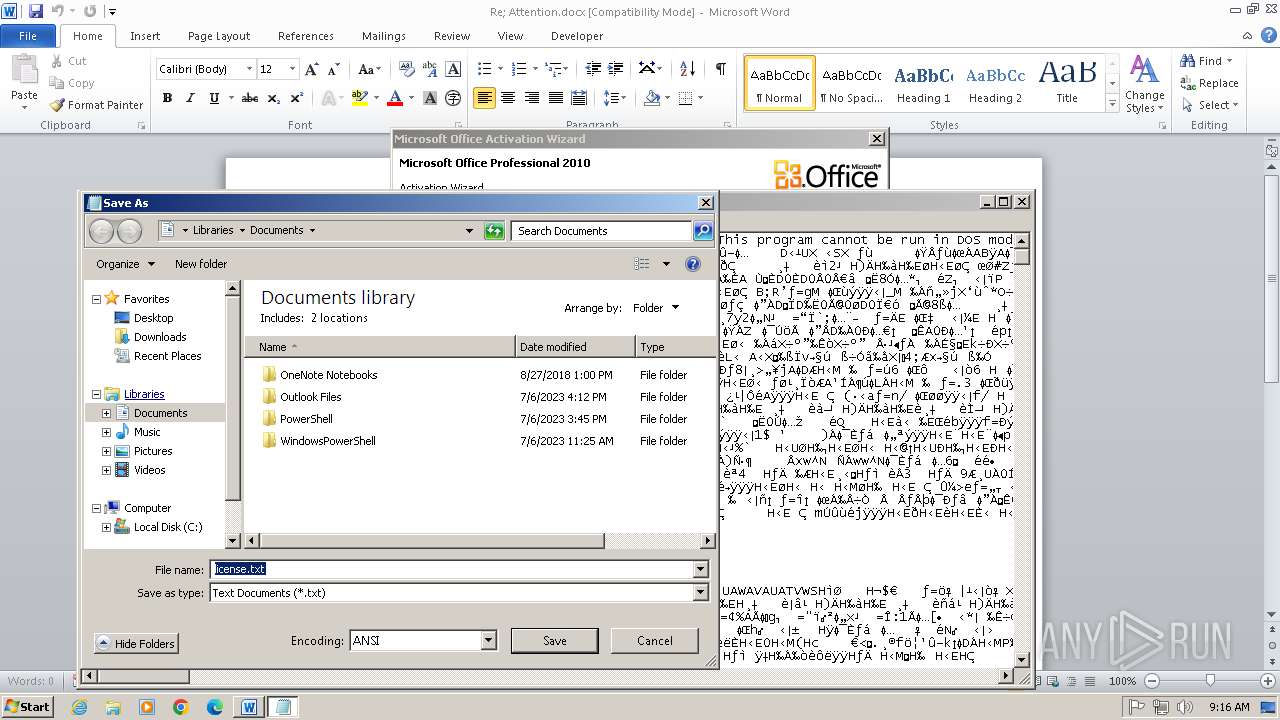1280x720 pixels.
Task: Select Align Text Left
Action: pos(484,98)
